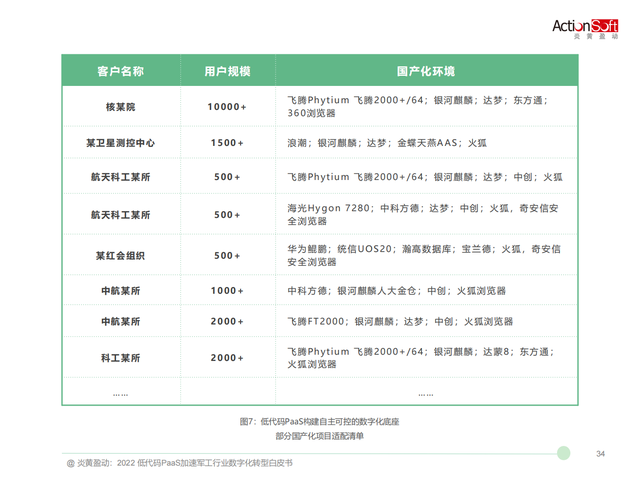Click the 科工某所 customer cell
The width and height of the screenshot is (640, 480).
[x=120, y=358]
